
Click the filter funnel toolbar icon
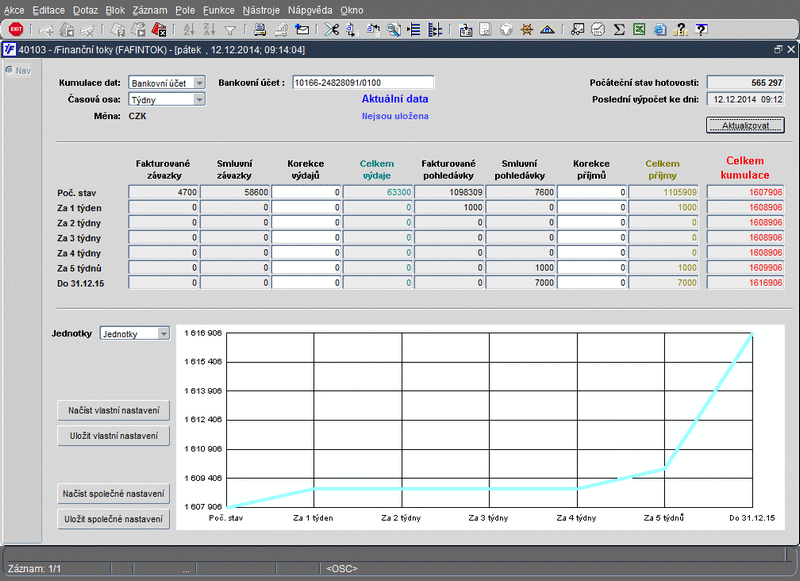(x=231, y=29)
